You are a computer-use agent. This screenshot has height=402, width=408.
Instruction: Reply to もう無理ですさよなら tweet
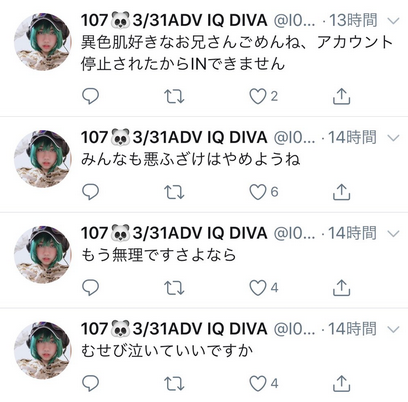pos(90,288)
